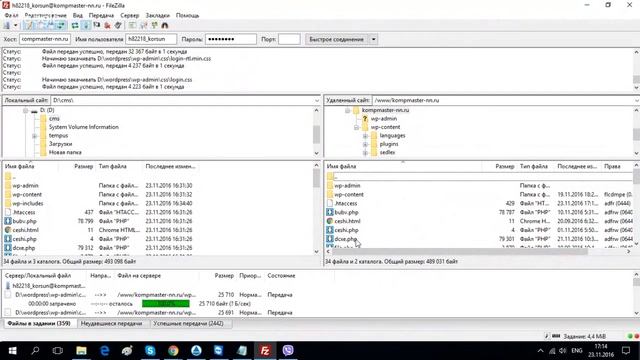Click Быстрое соединение button
Screen dimensions: 640x360
(336, 39)
